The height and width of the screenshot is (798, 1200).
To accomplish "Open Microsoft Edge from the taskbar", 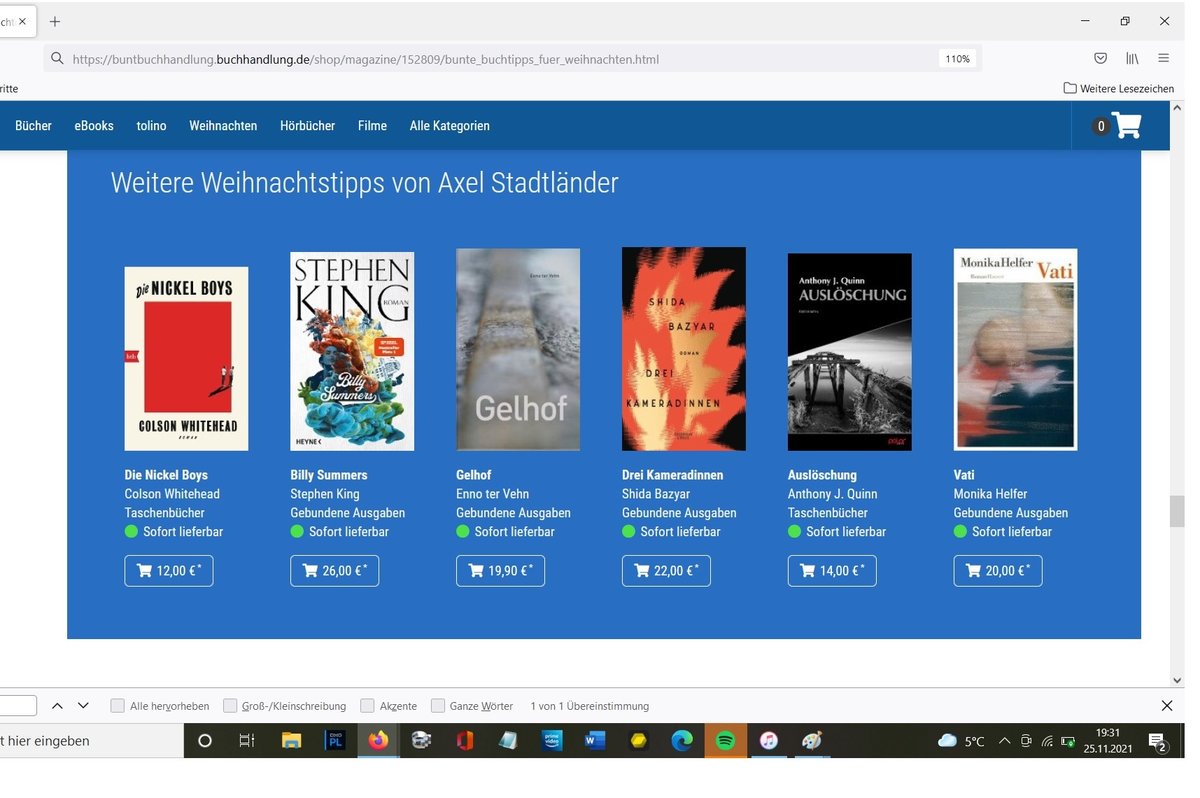I will point(682,741).
